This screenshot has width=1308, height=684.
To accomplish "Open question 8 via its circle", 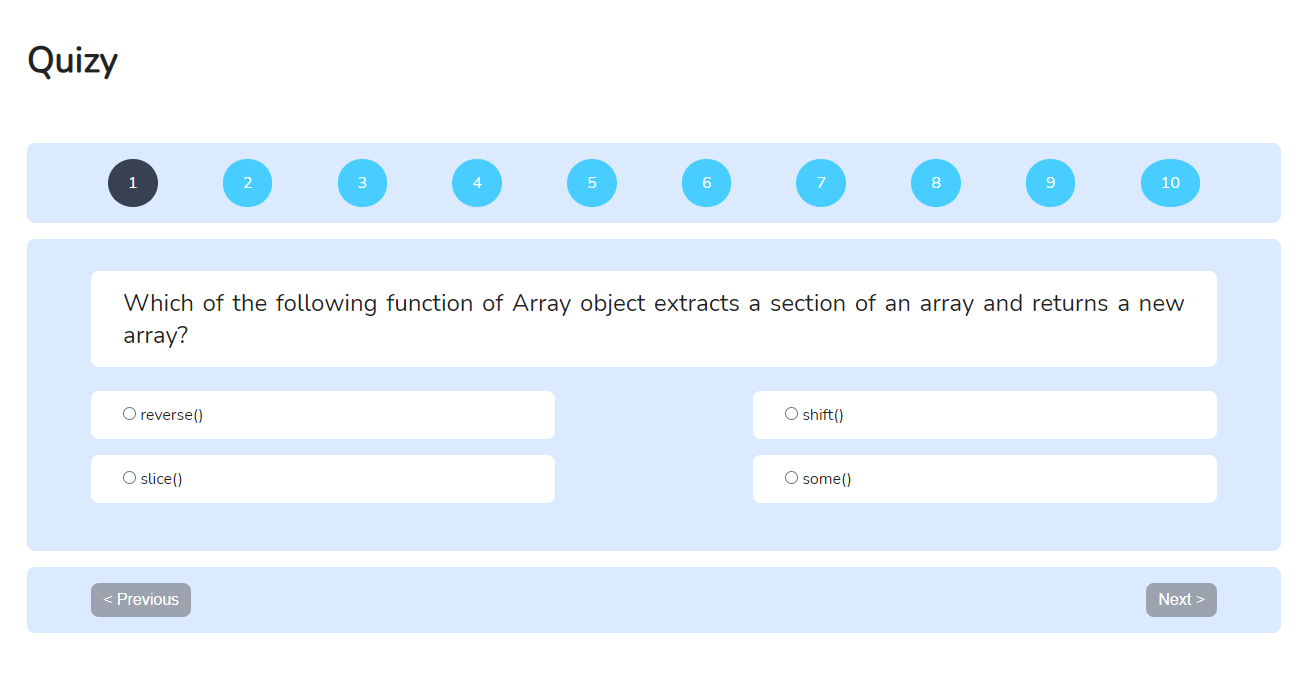I will coord(935,183).
